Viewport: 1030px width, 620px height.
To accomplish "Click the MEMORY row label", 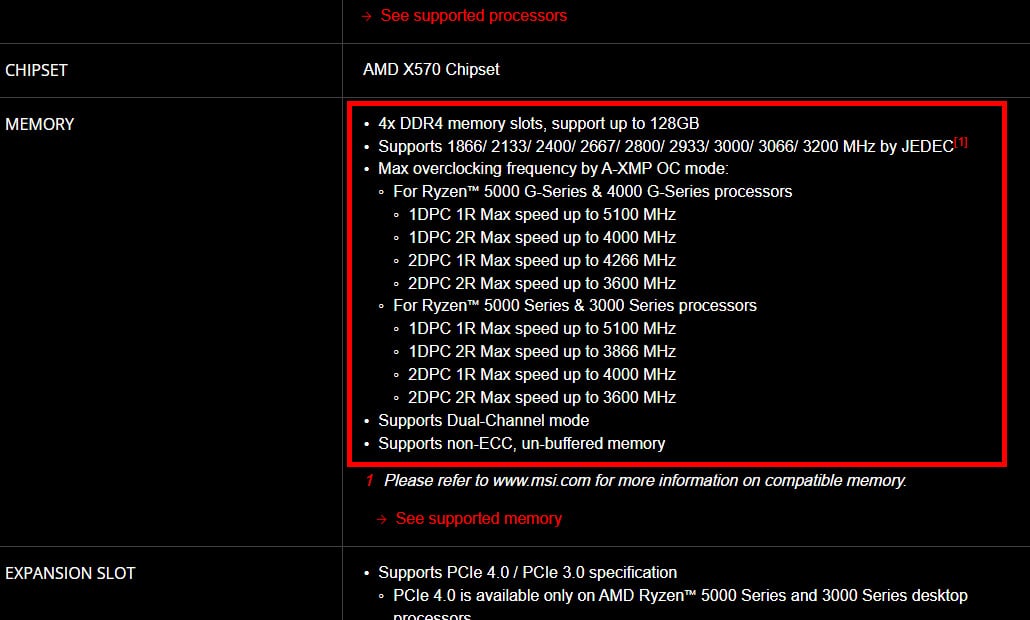I will [39, 124].
